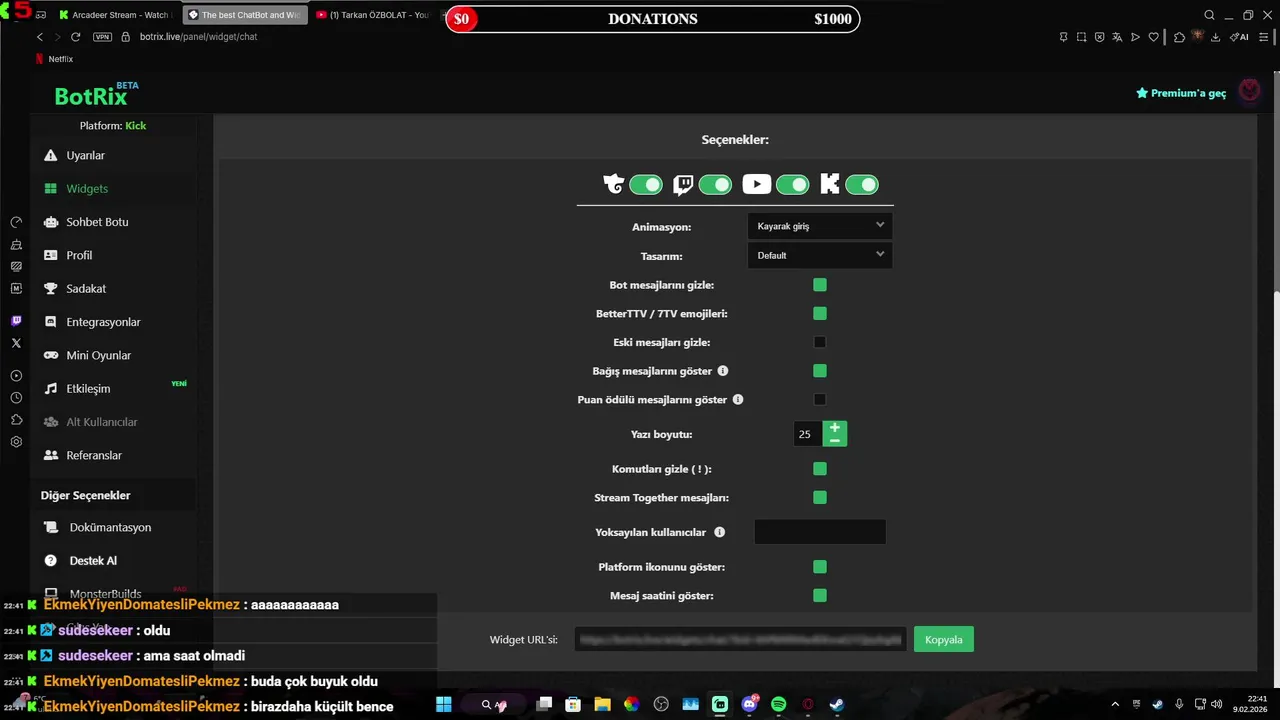Click the VPN badge in address bar
The height and width of the screenshot is (720, 1280).
point(102,37)
